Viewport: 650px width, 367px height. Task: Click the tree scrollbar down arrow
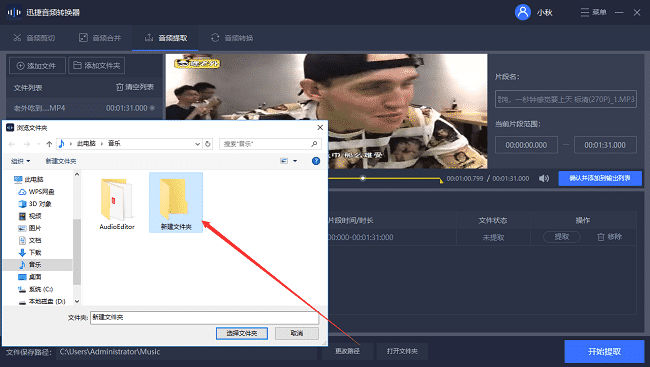point(77,301)
